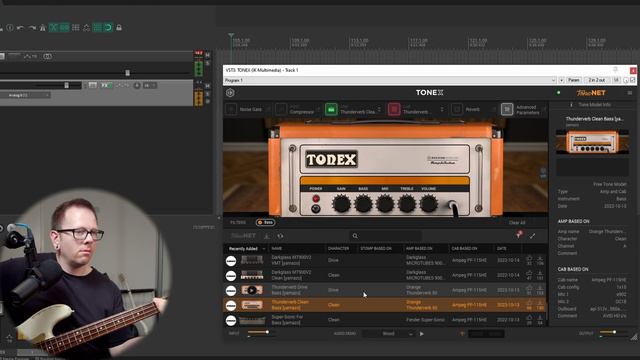Download the Super-Sonic For Bass model
This screenshot has height=360, width=640.
coord(540,318)
